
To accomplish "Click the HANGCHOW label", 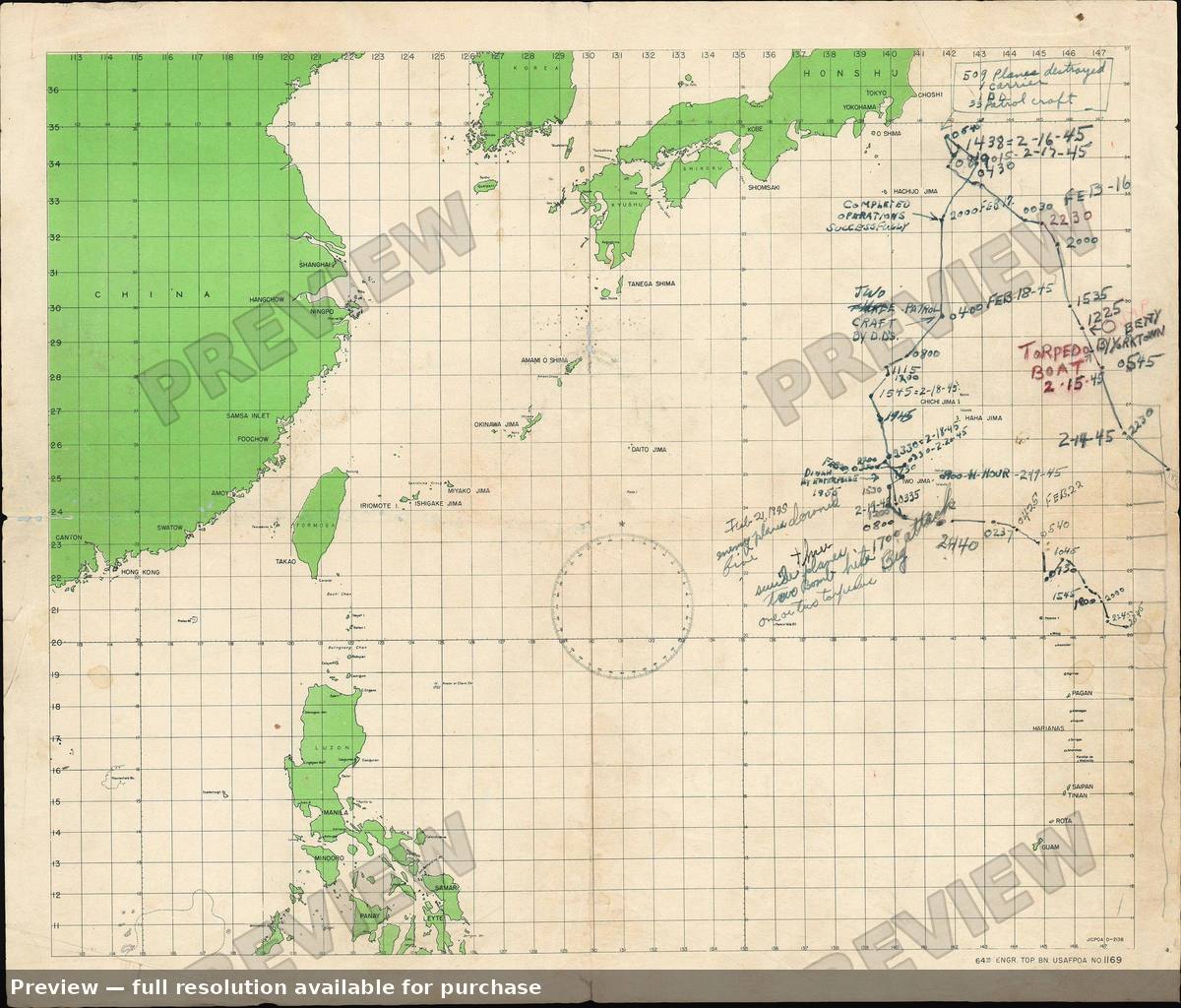I will click(268, 298).
